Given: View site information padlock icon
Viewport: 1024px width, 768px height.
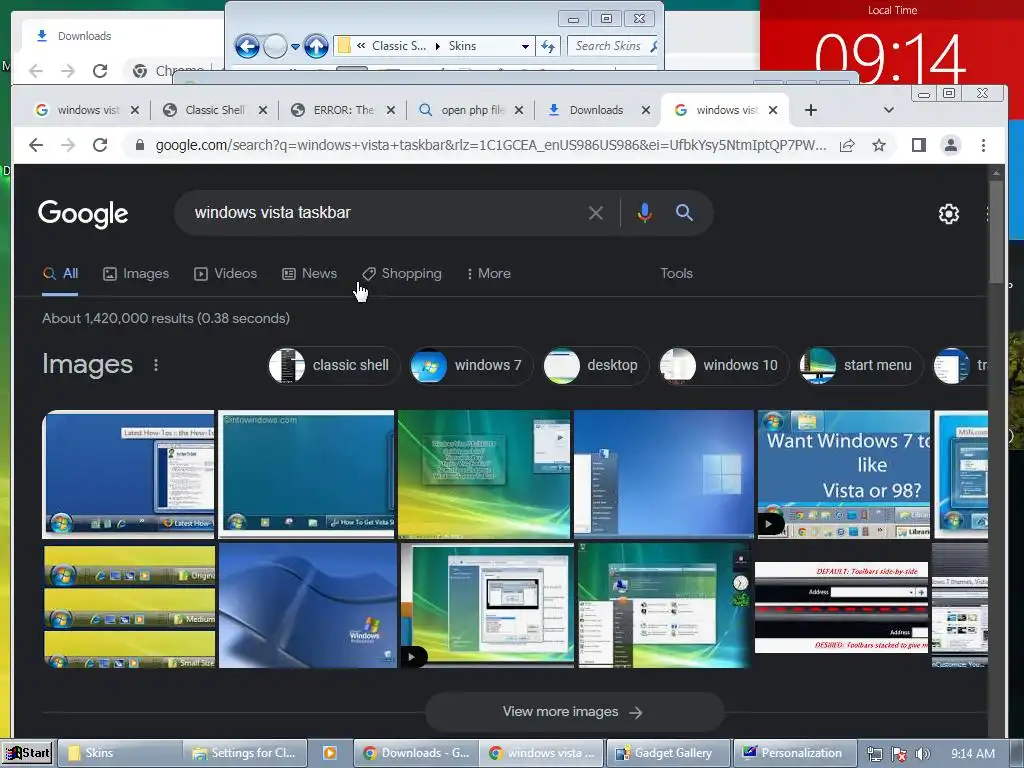Looking at the screenshot, I should [x=139, y=145].
